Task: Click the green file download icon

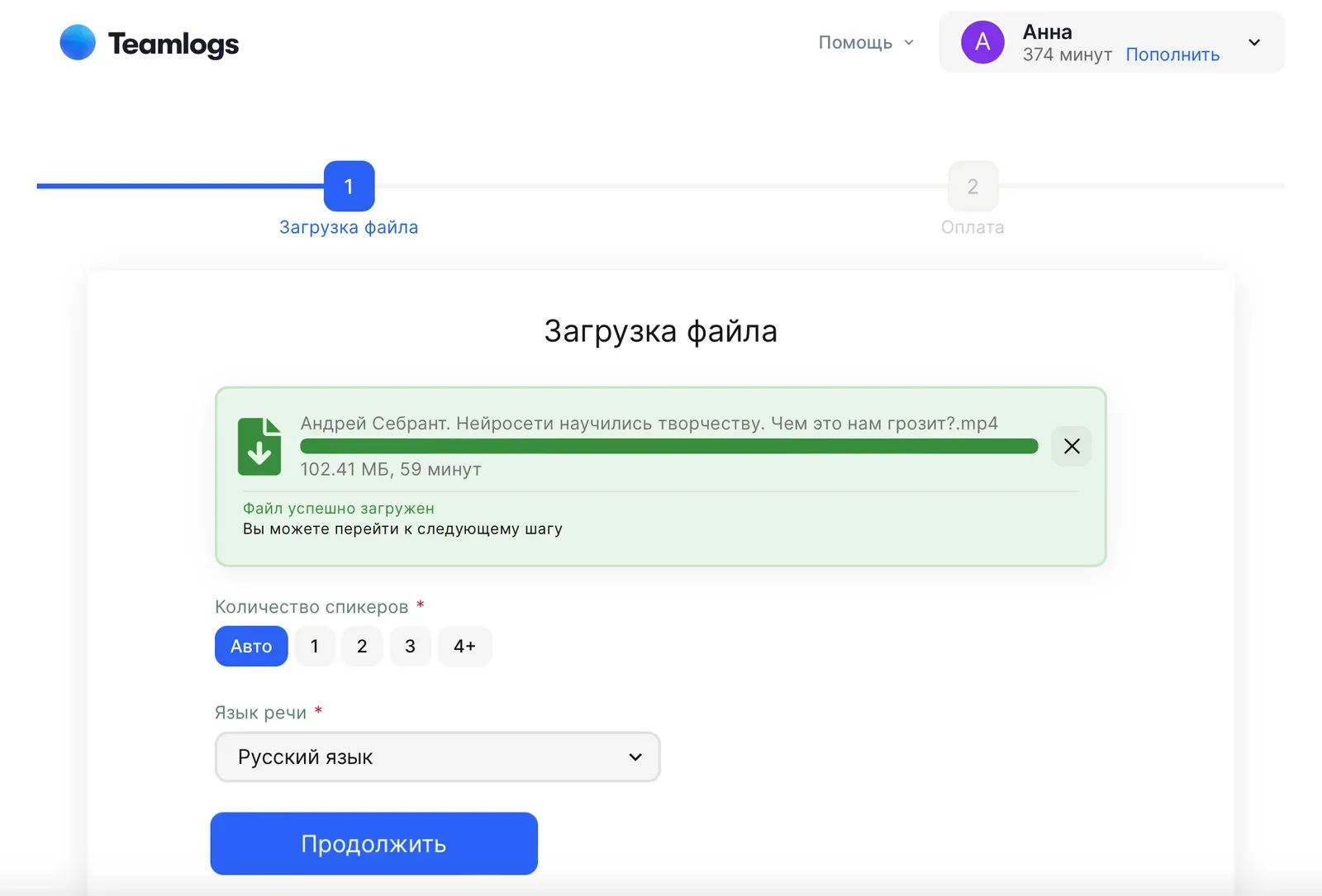Action: [259, 446]
